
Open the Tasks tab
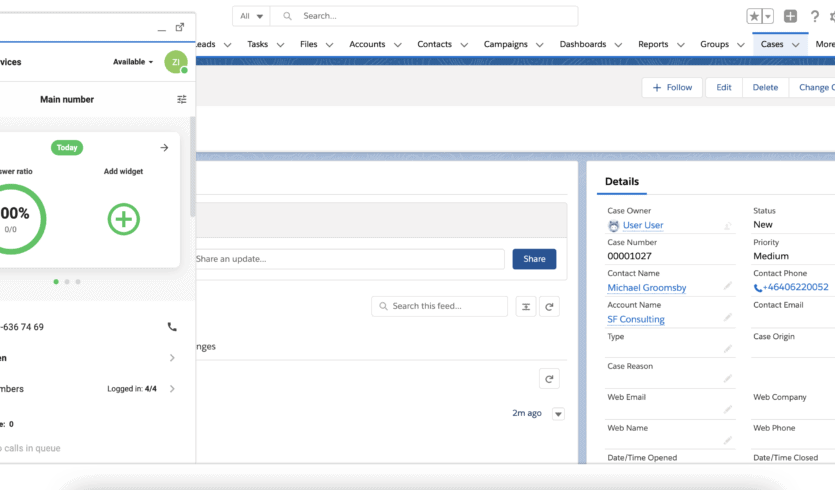(257, 44)
